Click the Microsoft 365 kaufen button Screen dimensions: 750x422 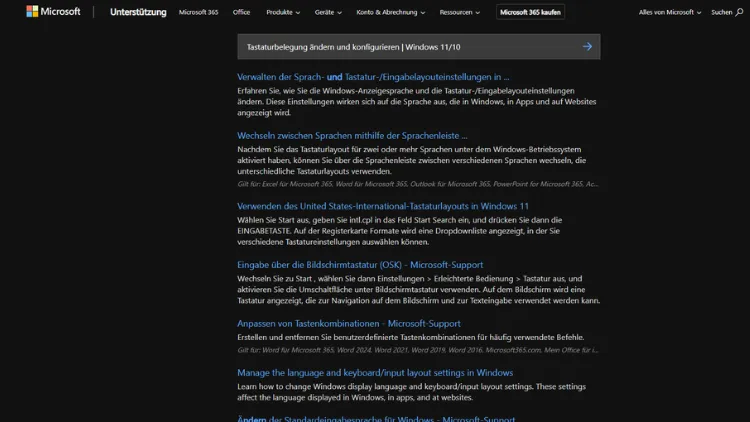pos(530,12)
